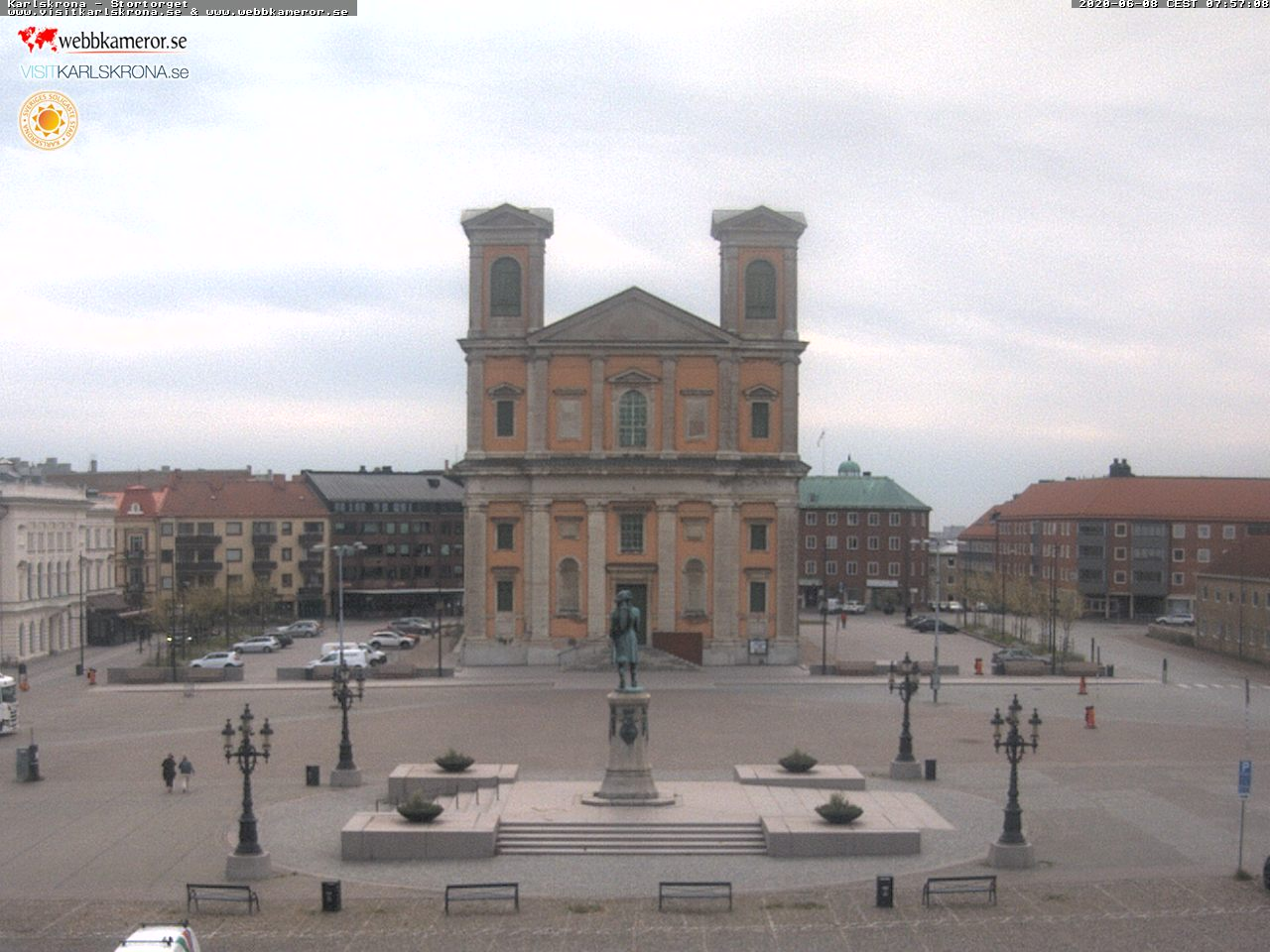Click the red world map icon
Image resolution: width=1270 pixels, height=952 pixels.
coord(38,40)
